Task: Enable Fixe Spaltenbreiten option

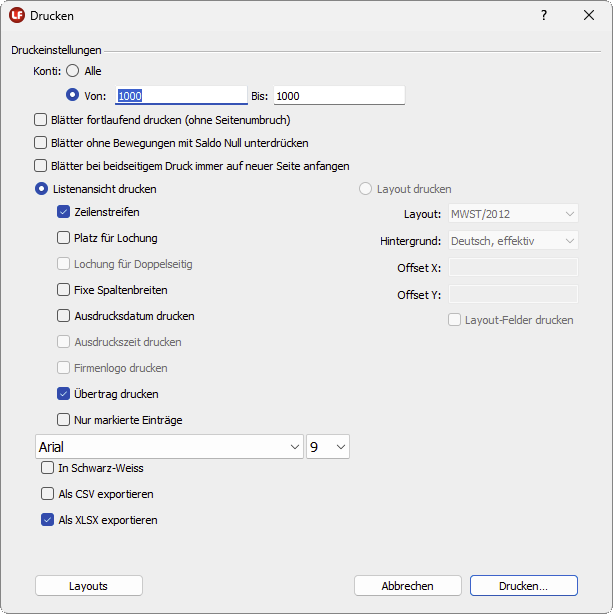Action: [x=64, y=290]
